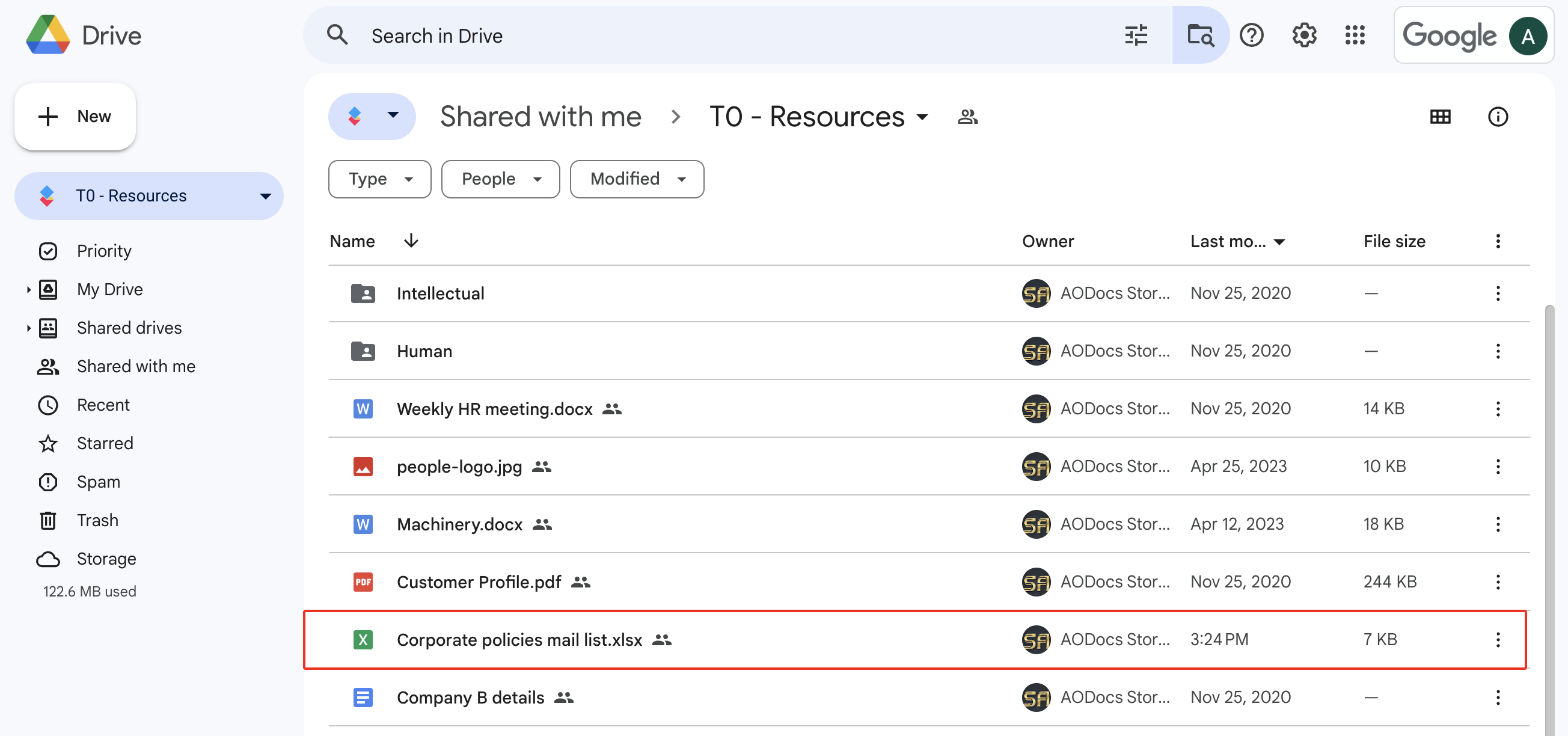Open more actions for Intellectual folder
Viewport: 1568px width, 736px height.
[x=1498, y=293]
